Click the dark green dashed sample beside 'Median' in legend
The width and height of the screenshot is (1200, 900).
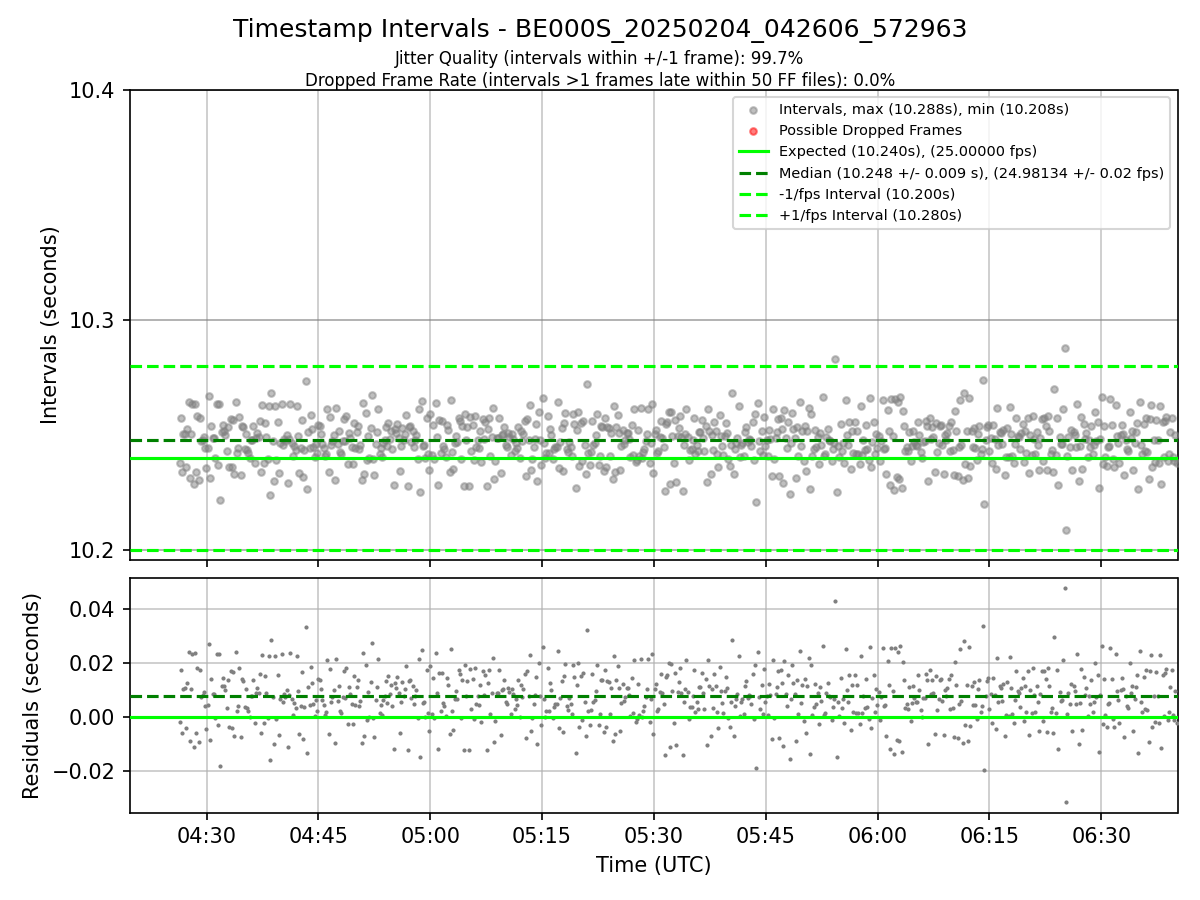[x=754, y=173]
